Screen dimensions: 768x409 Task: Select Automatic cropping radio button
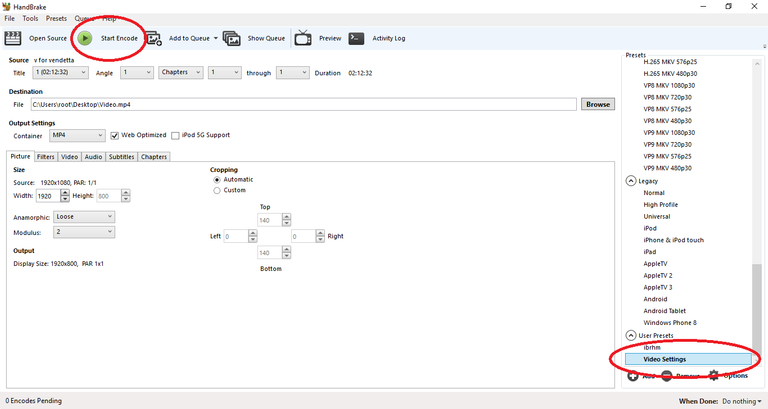pos(217,180)
